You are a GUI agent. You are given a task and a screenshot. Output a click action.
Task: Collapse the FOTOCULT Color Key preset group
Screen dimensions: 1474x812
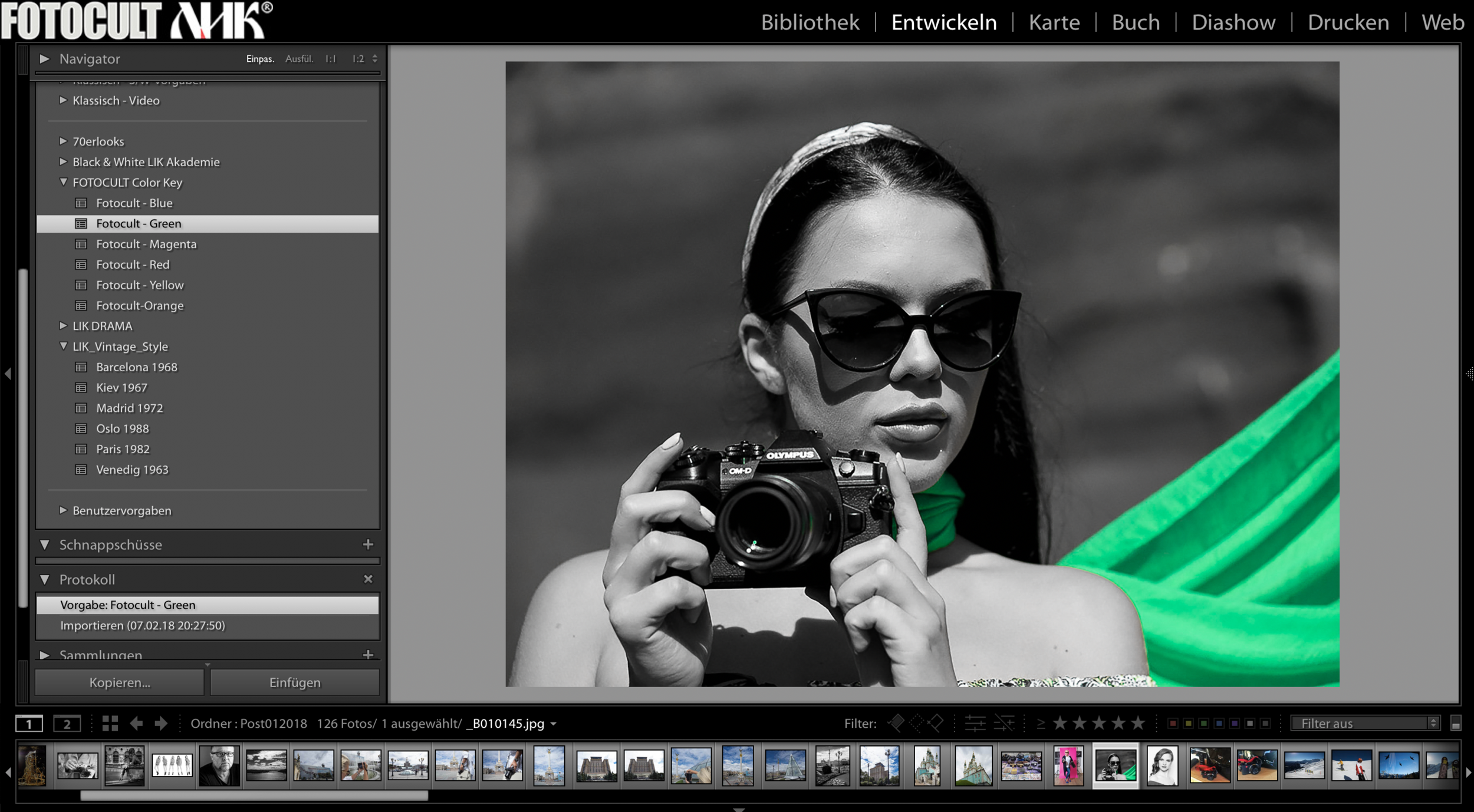pyautogui.click(x=63, y=183)
